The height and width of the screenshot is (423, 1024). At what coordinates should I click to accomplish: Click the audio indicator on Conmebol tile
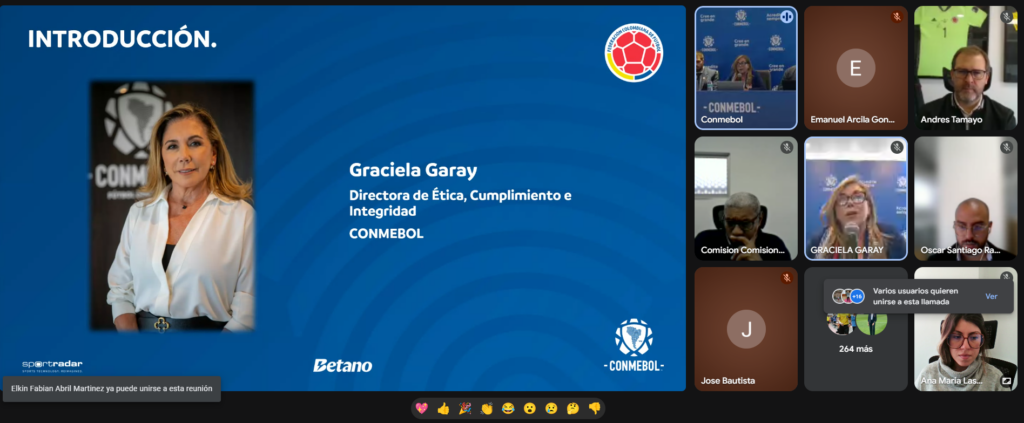786,17
